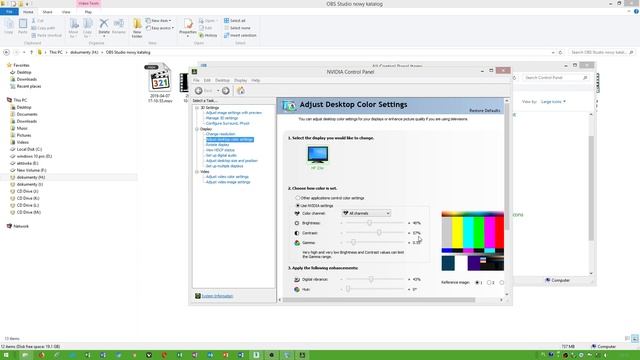
Task: Open the All channels color dropdown
Action: tap(366, 213)
